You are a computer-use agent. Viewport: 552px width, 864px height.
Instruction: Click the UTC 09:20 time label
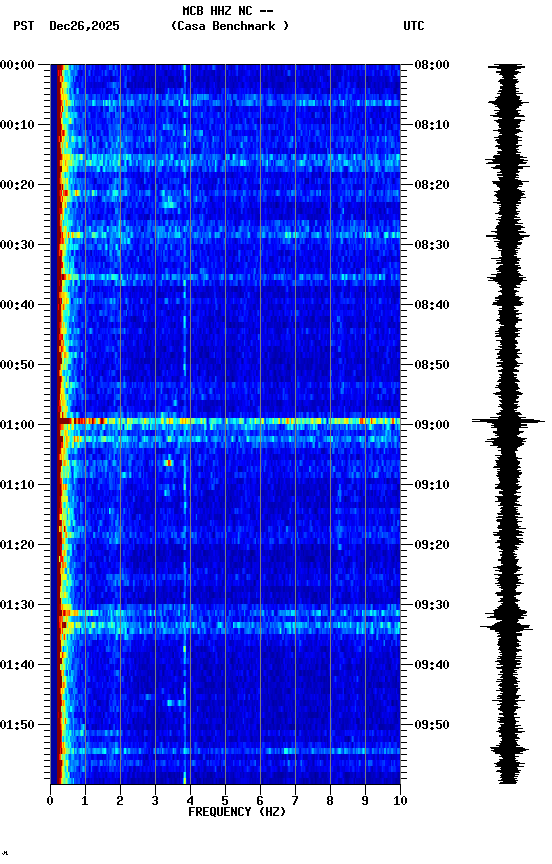click(x=432, y=545)
